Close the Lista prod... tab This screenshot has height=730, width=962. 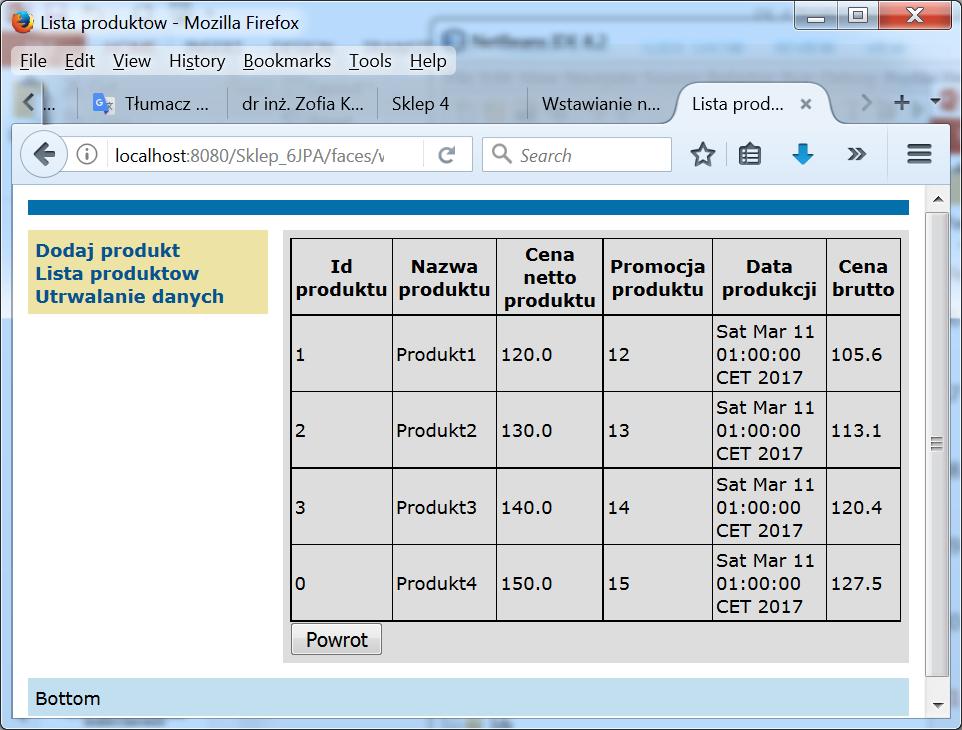(x=806, y=104)
